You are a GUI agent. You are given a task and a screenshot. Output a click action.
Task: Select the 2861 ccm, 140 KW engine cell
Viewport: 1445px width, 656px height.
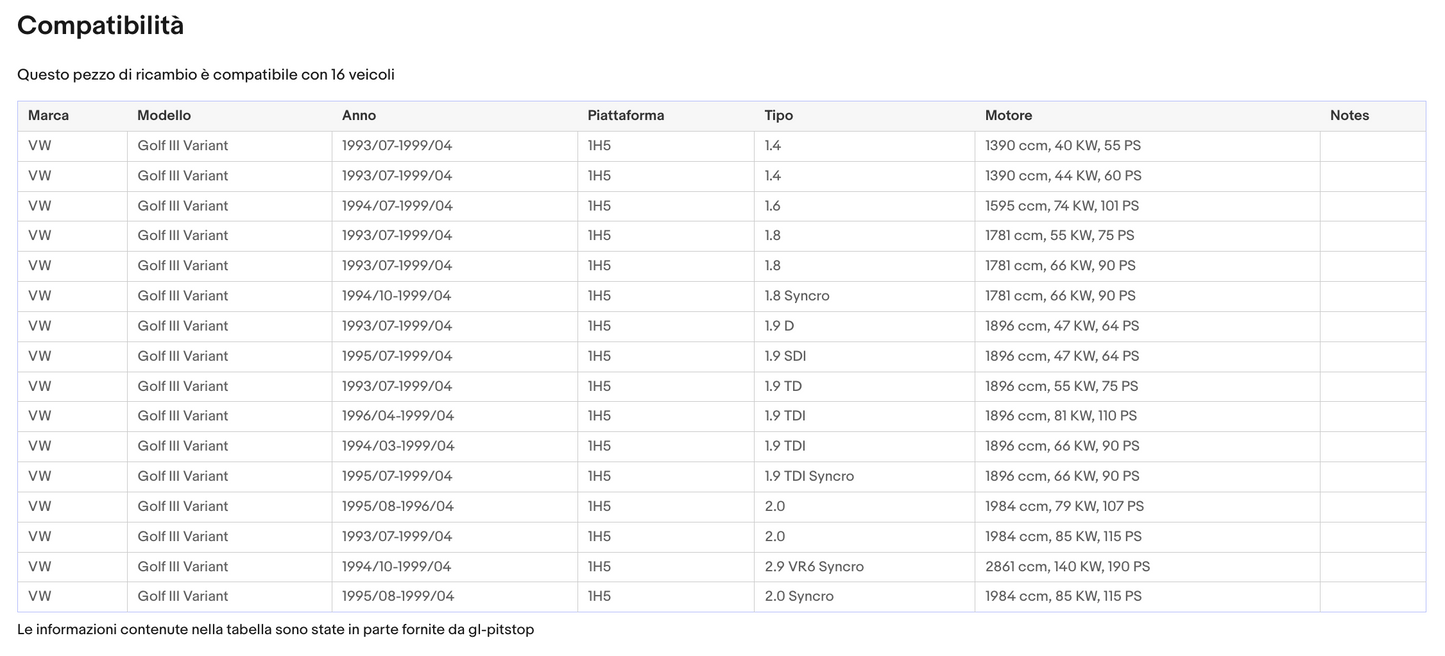1067,567
